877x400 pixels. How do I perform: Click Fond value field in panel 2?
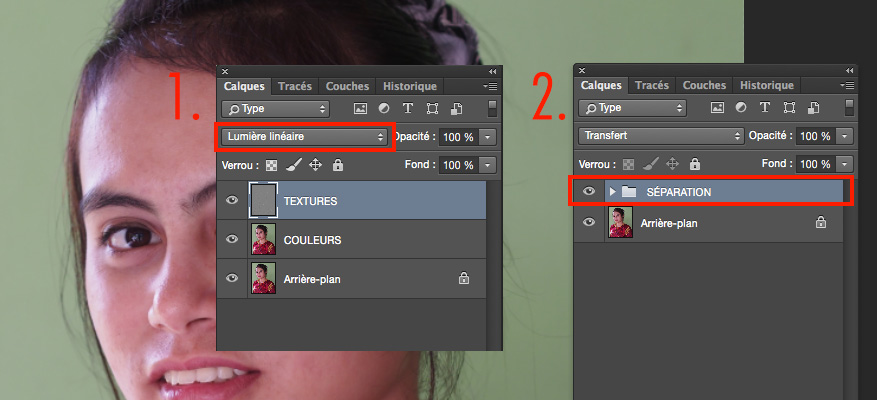pos(816,164)
